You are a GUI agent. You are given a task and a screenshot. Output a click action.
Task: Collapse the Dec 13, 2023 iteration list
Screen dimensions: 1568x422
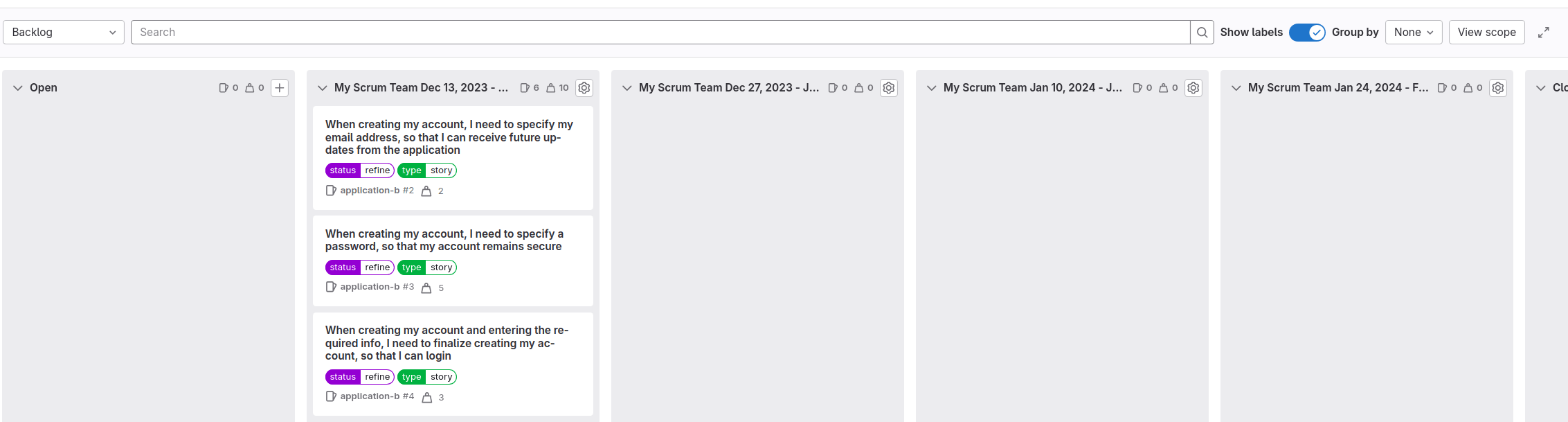click(323, 88)
